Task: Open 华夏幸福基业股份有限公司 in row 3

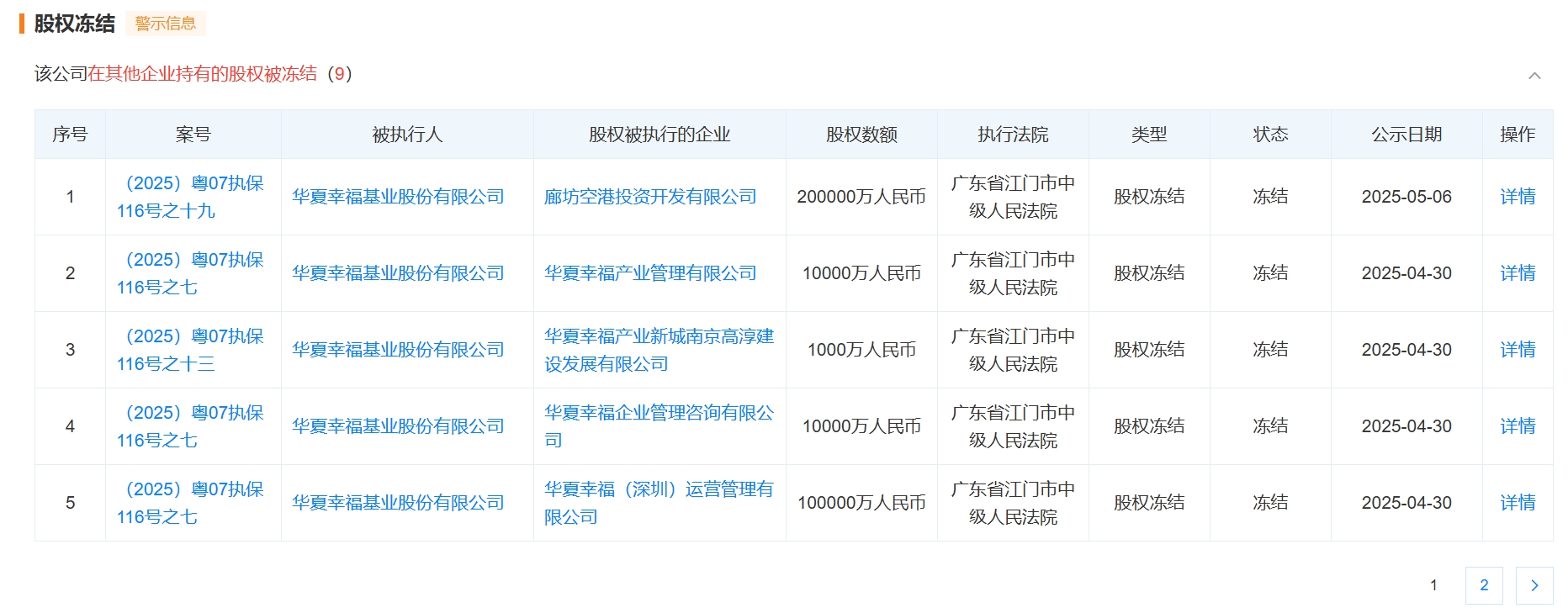Action: (x=398, y=350)
